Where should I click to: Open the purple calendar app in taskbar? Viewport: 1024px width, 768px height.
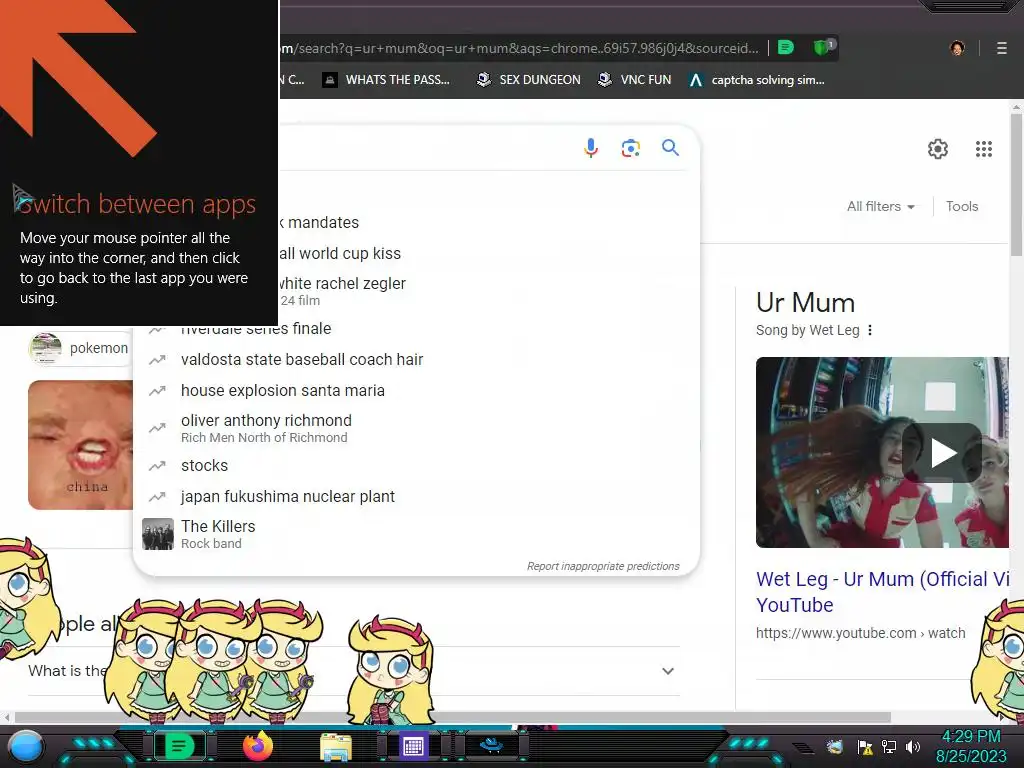[x=413, y=746]
